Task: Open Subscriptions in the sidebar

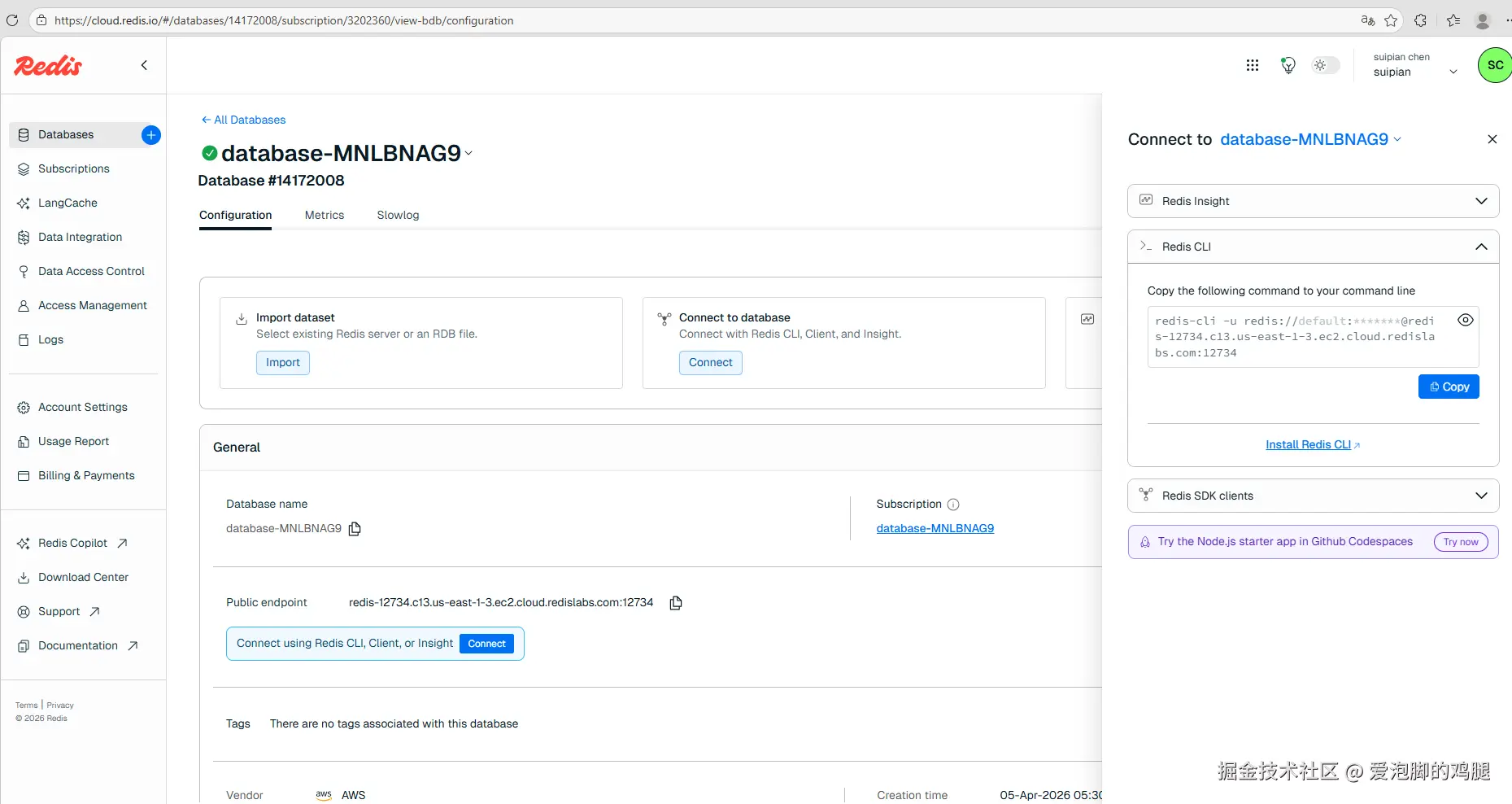Action: (74, 169)
